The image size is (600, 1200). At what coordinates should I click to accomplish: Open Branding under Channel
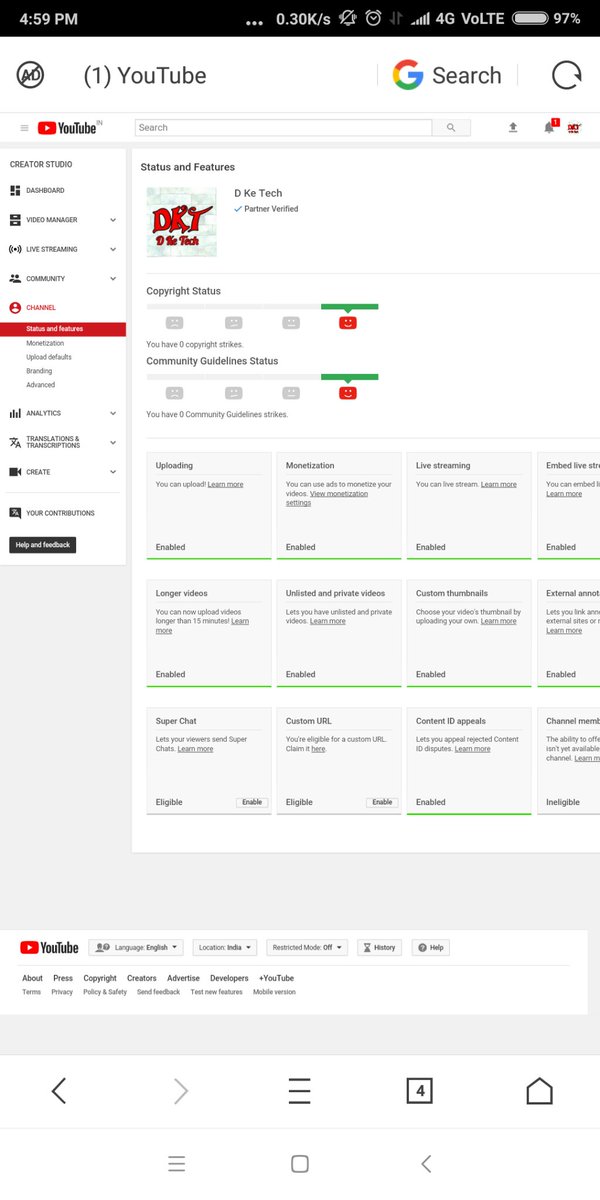click(x=39, y=371)
